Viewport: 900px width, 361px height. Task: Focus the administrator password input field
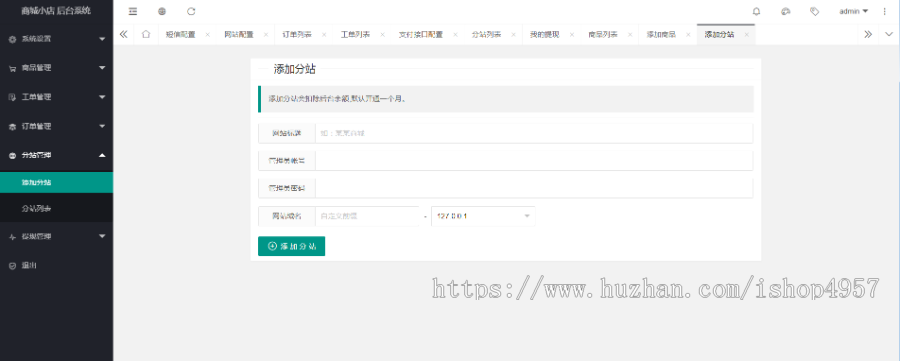point(534,188)
